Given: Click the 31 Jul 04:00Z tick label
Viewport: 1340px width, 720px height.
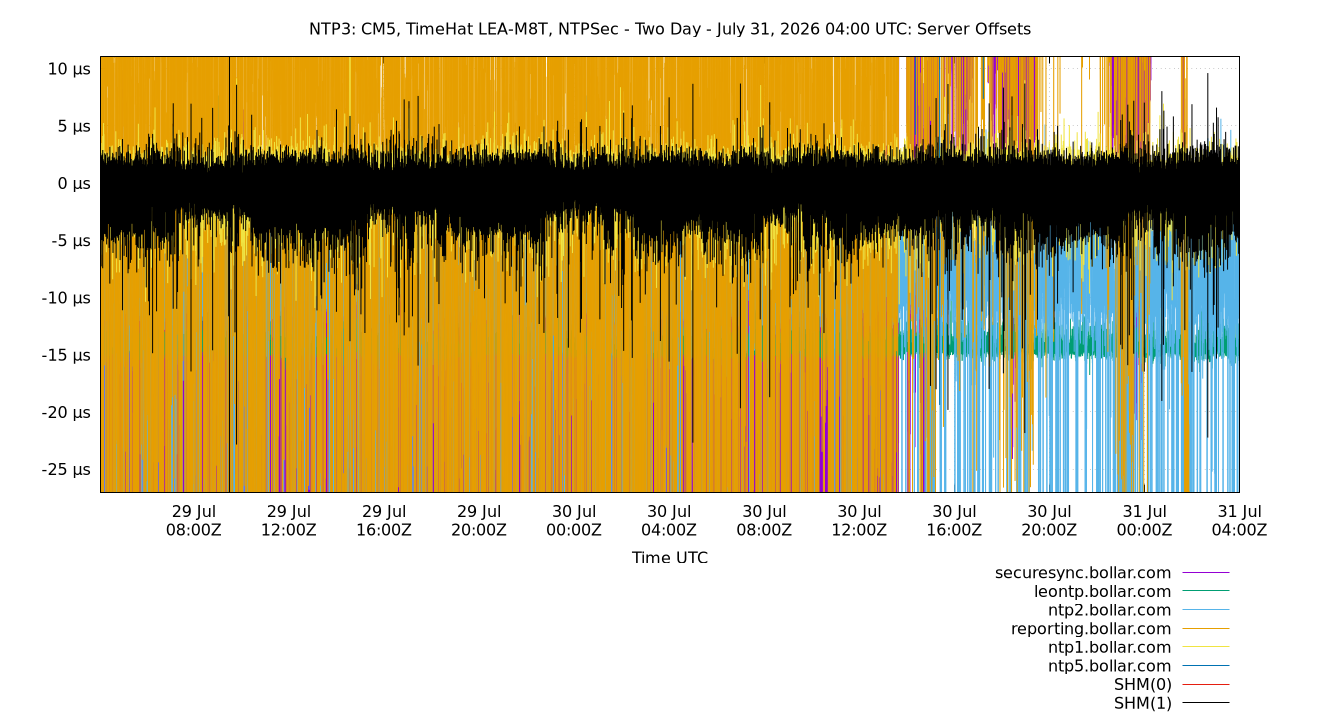Looking at the screenshot, I should pos(1239,521).
